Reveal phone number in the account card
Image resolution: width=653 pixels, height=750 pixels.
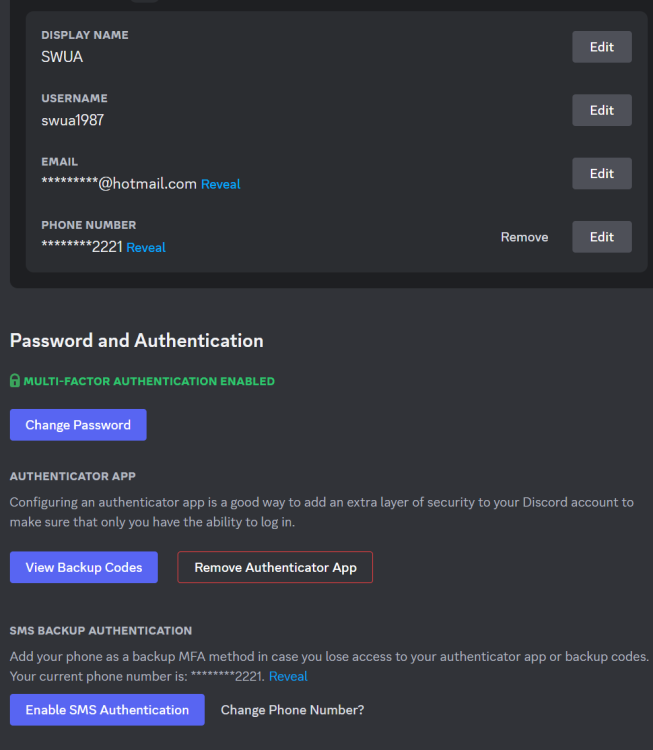(x=146, y=247)
